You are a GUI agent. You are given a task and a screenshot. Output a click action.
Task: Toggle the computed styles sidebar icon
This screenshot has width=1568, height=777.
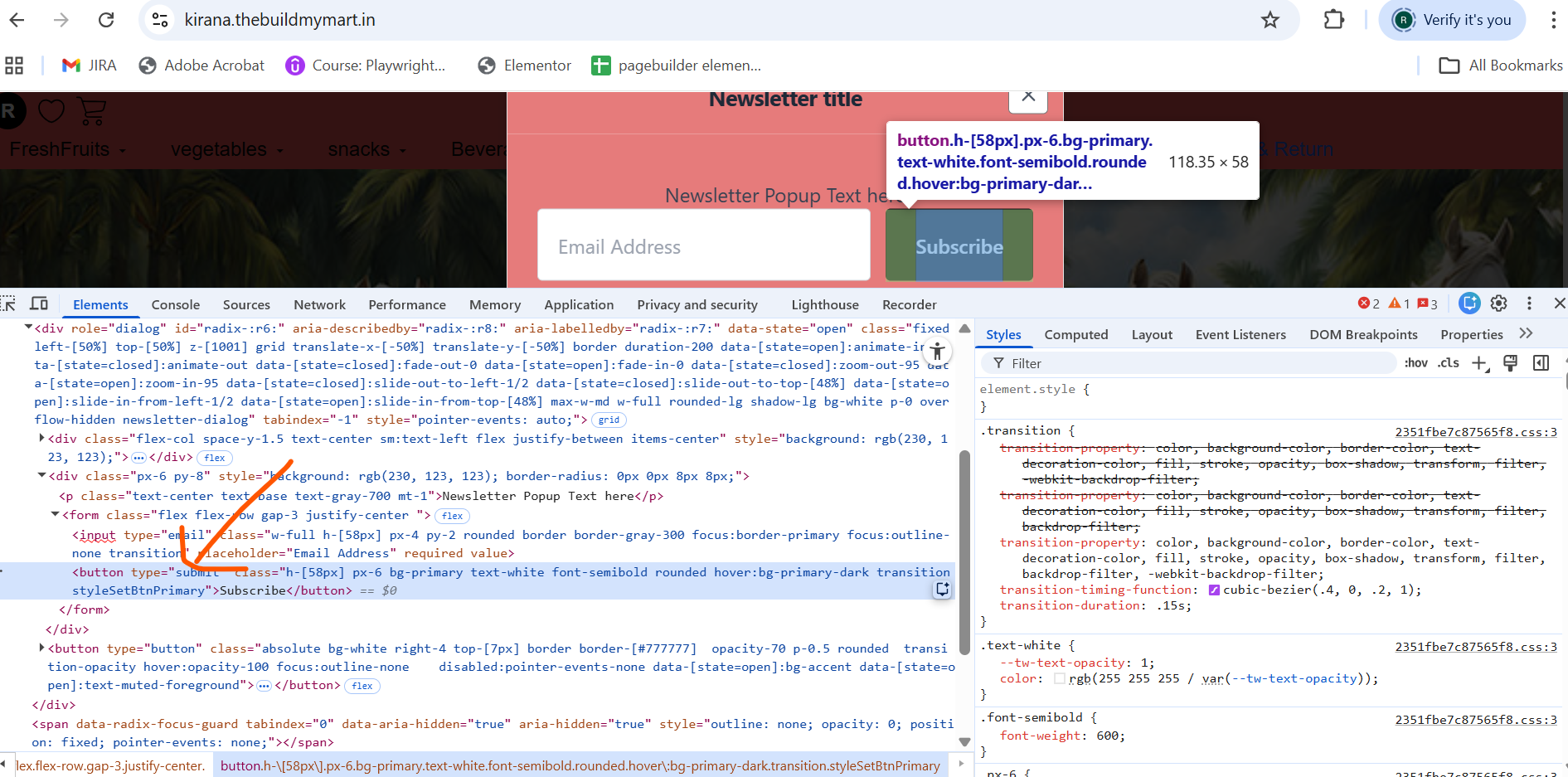[1541, 363]
